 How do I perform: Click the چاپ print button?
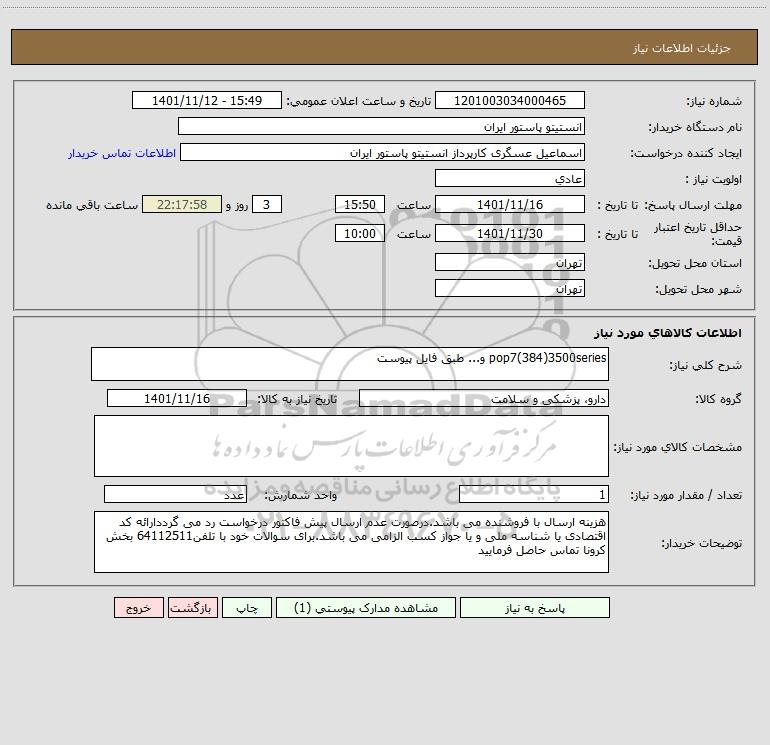[x=247, y=608]
